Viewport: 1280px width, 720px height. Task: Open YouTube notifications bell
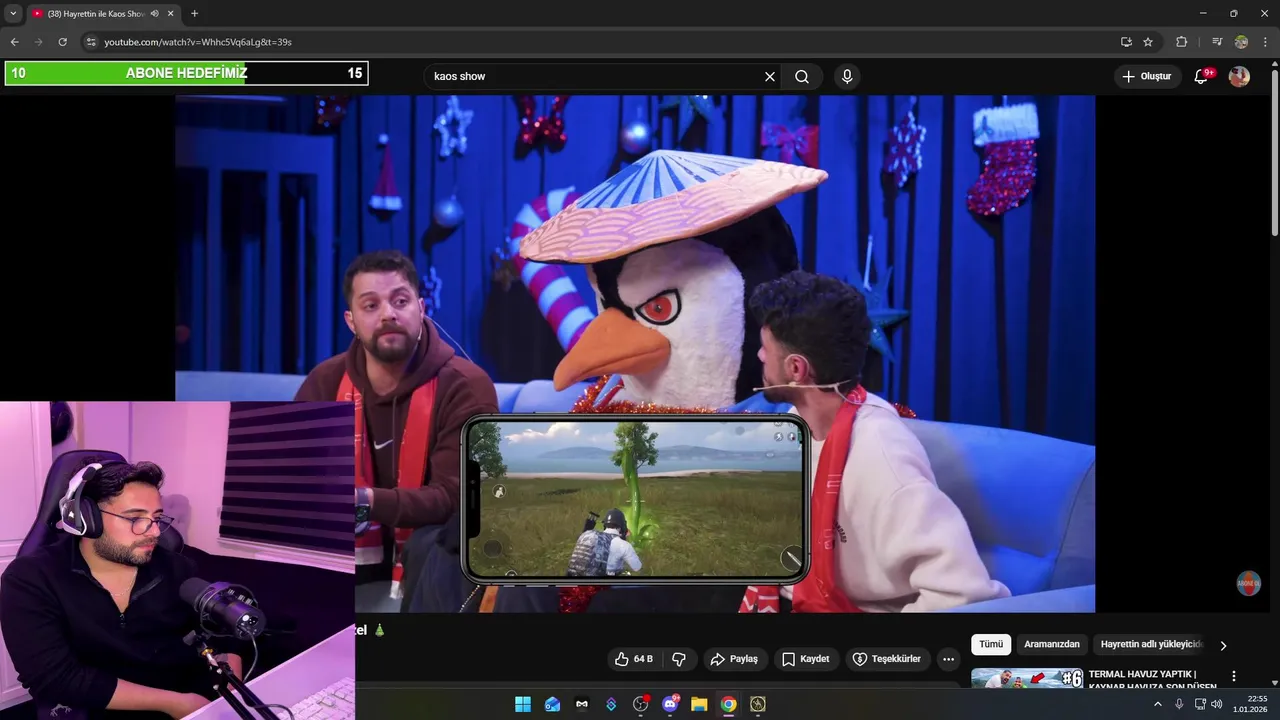pyautogui.click(x=1202, y=76)
